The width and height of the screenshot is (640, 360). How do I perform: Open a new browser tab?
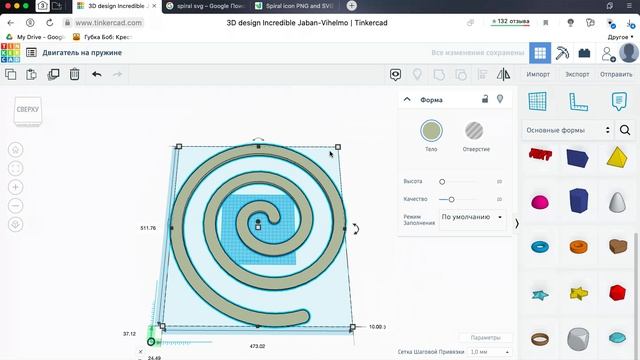pyautogui.click(x=351, y=6)
